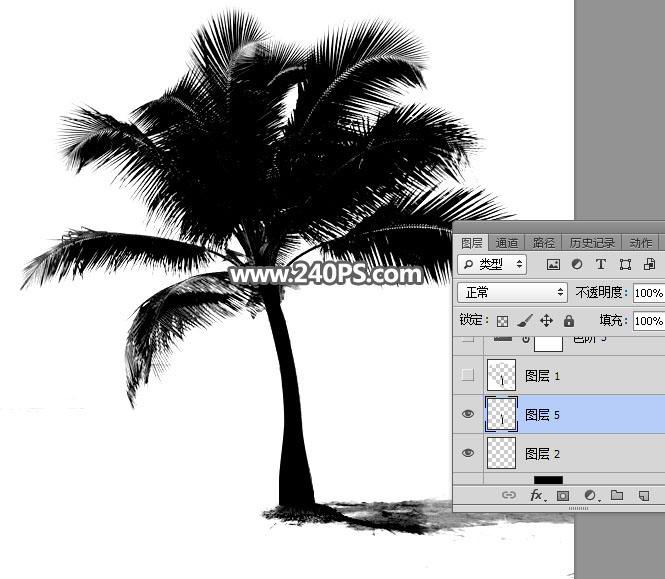Create a new layer
The width and height of the screenshot is (665, 579).
point(643,495)
